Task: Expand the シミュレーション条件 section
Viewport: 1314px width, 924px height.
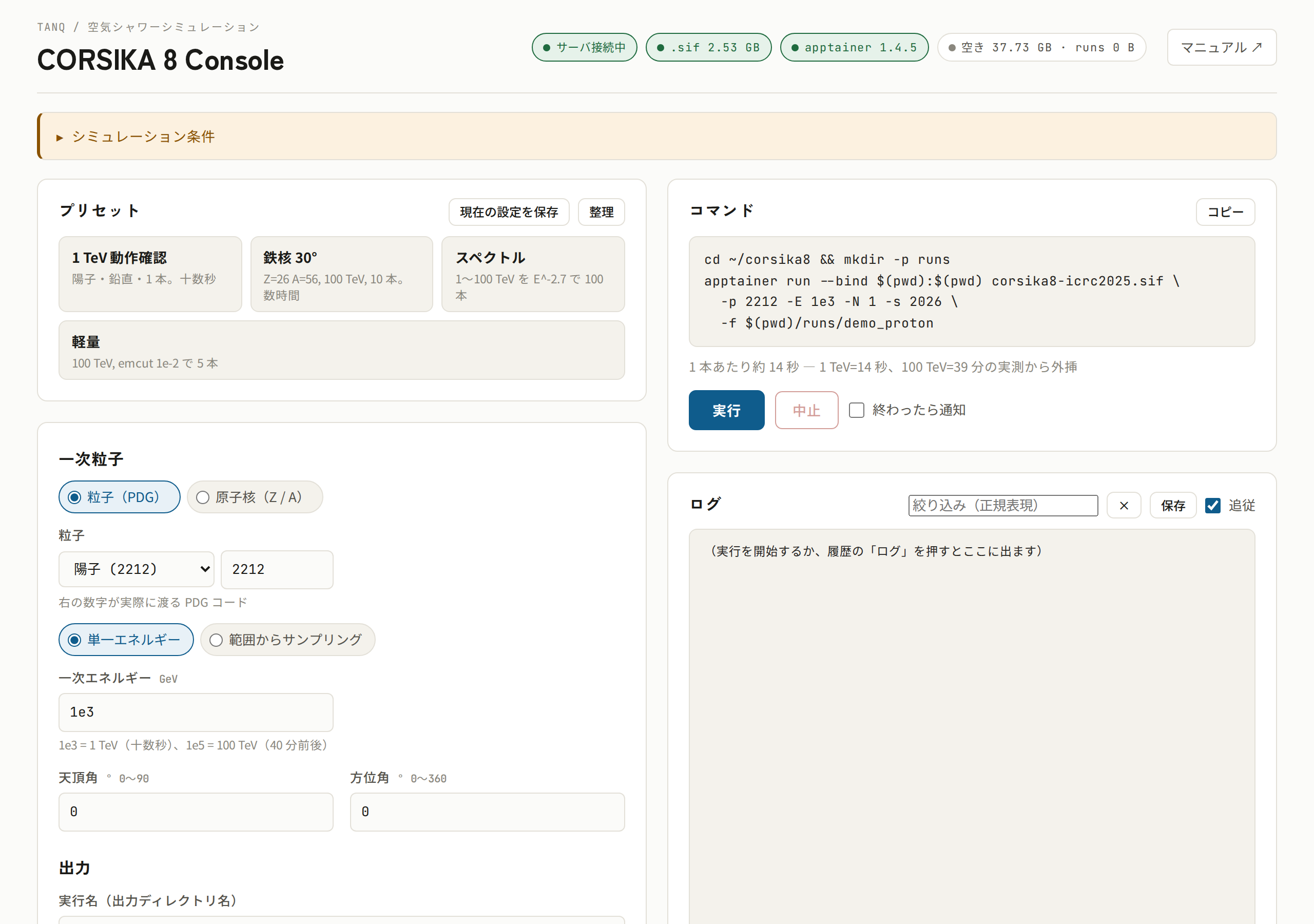Action: coord(657,136)
